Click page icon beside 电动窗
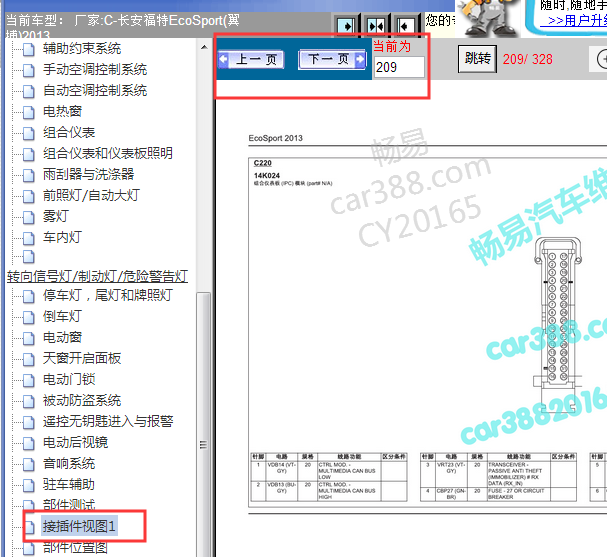The height and width of the screenshot is (557, 607). pos(29,338)
